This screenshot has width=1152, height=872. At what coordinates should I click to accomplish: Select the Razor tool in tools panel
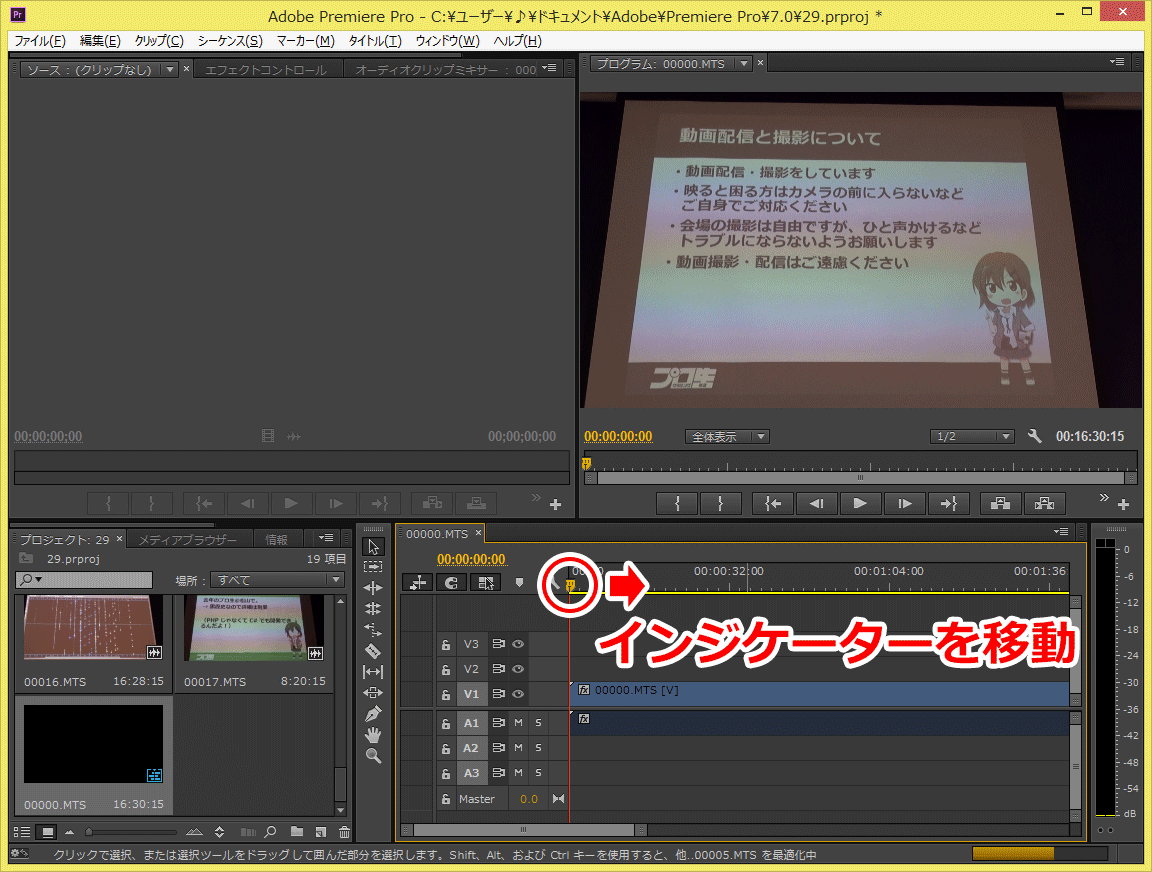[373, 651]
